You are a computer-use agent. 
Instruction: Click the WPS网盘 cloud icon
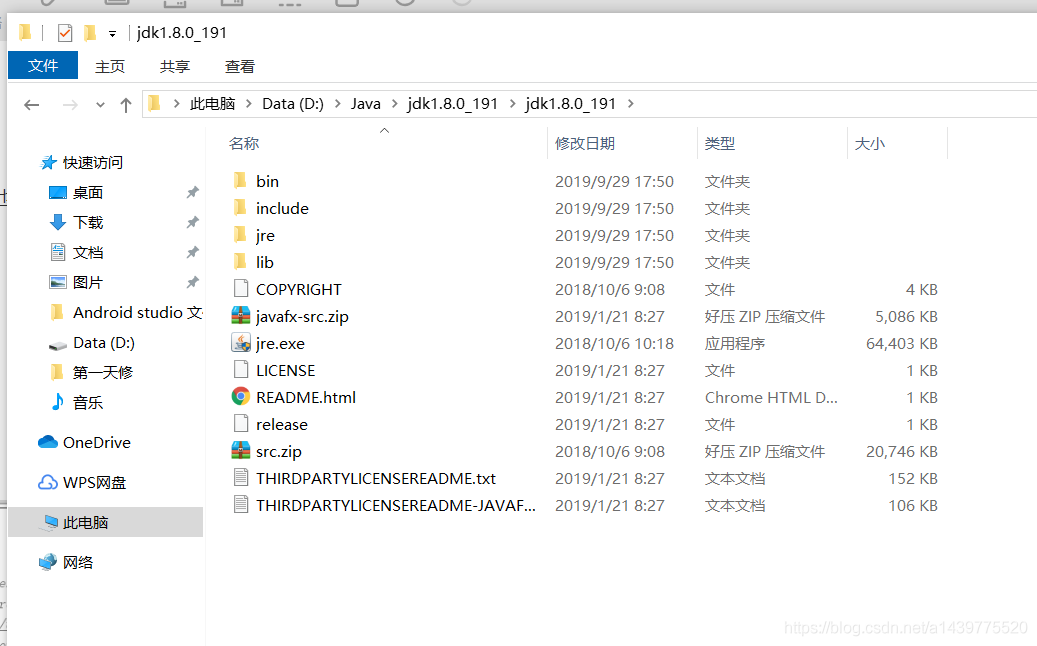pos(48,482)
